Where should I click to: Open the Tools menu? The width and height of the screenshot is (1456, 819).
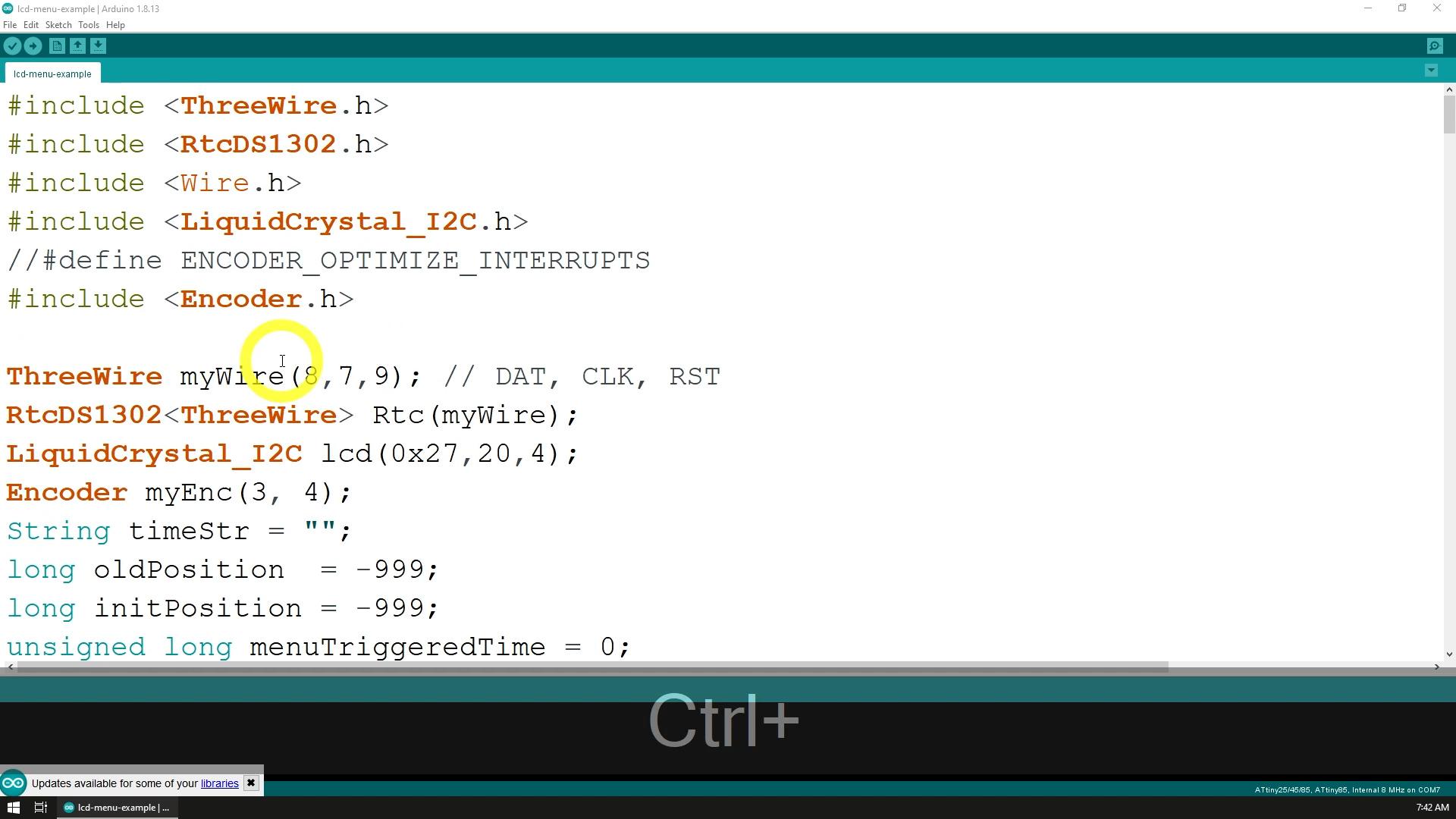[x=87, y=25]
